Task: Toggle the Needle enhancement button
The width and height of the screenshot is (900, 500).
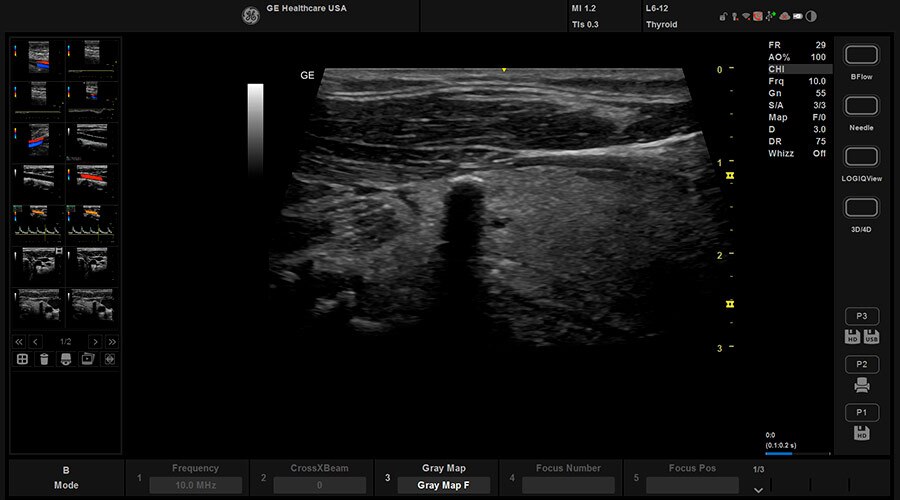Action: click(862, 106)
